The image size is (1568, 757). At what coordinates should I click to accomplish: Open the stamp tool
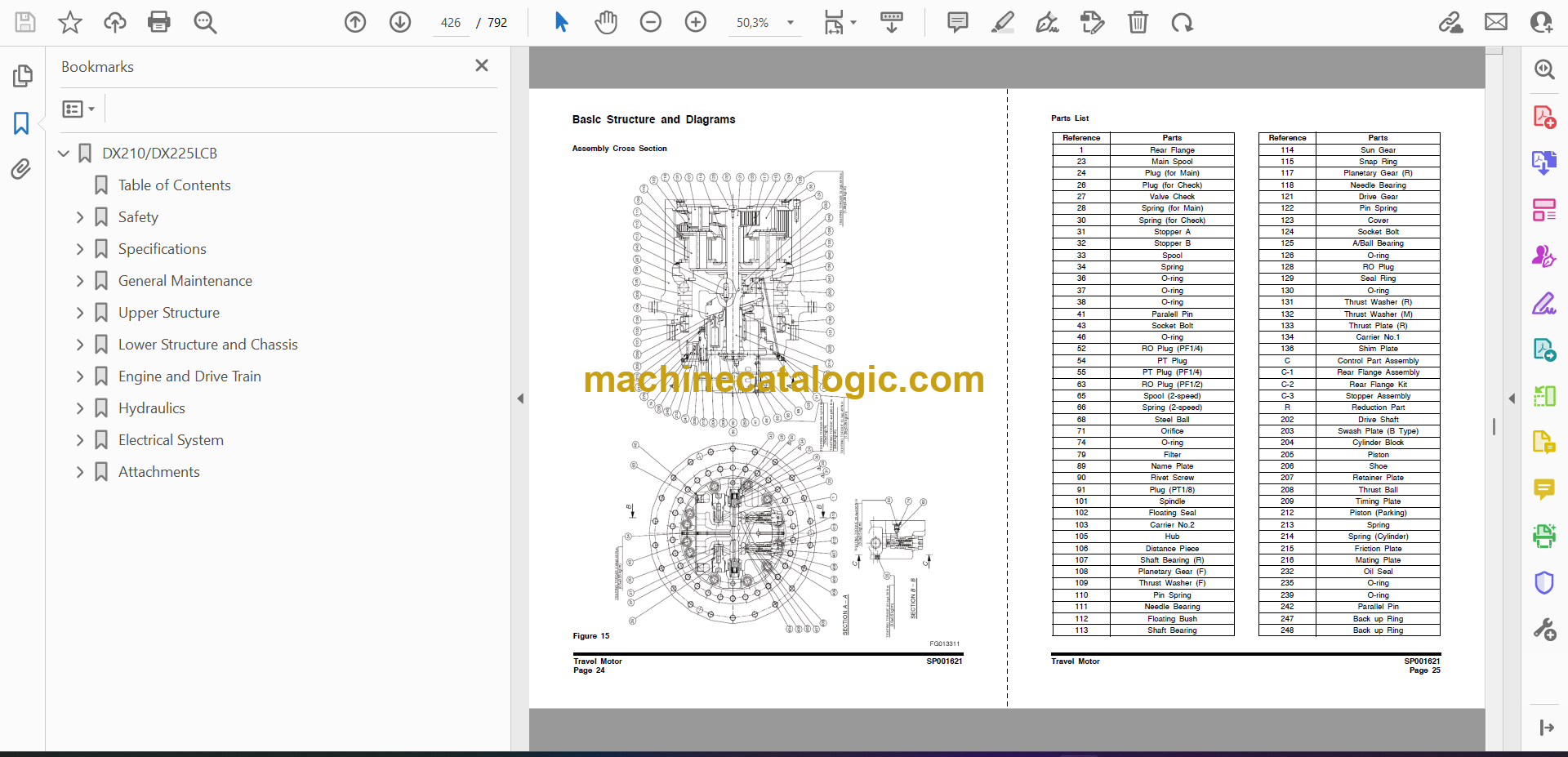coord(1092,22)
